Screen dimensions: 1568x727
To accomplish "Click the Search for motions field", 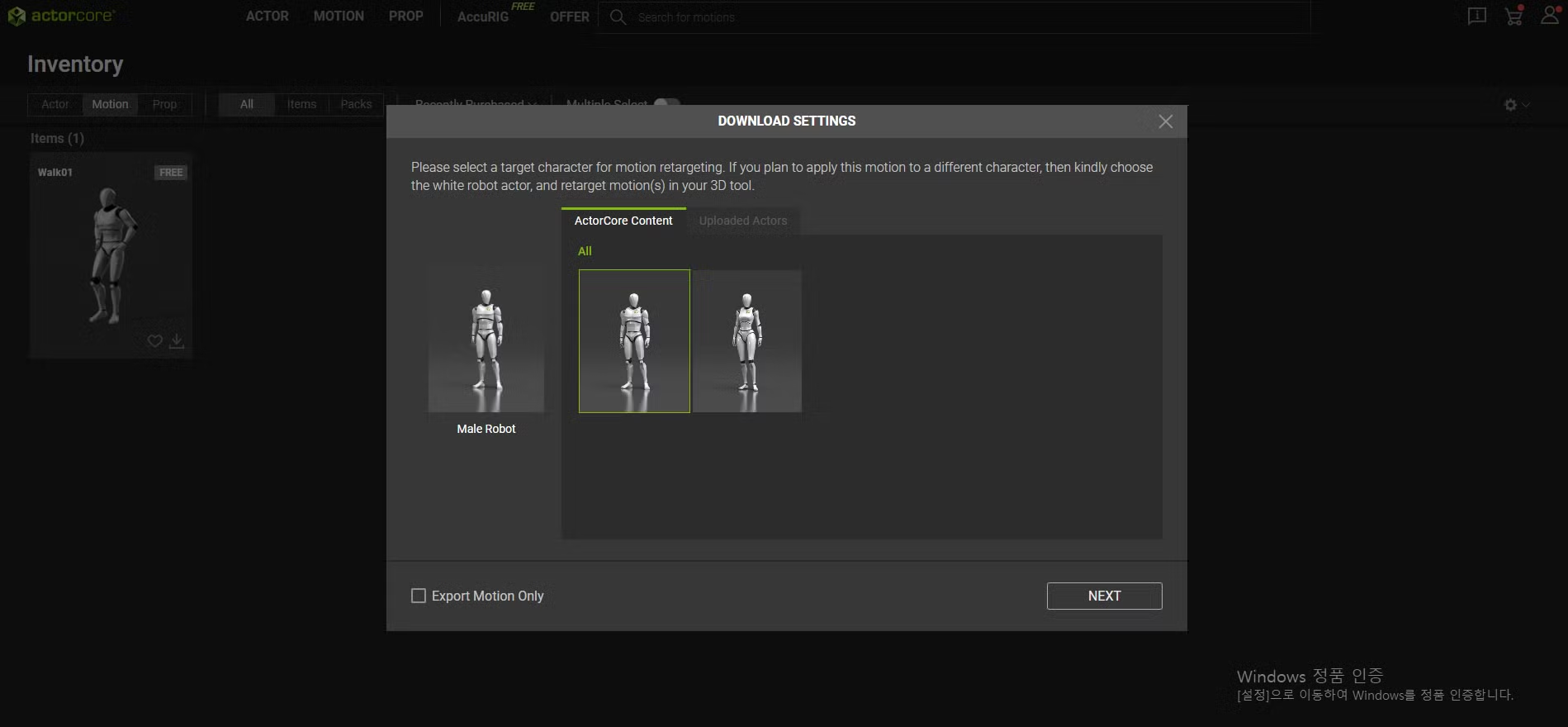I will pyautogui.click(x=955, y=17).
